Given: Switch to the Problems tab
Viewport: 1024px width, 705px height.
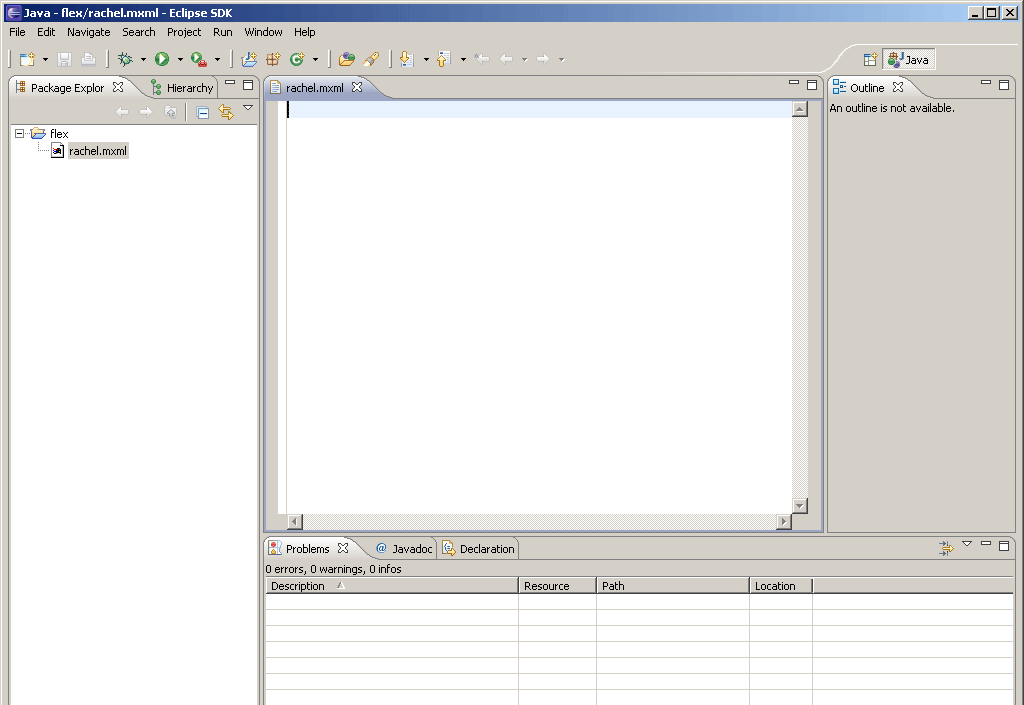Looking at the screenshot, I should coord(307,549).
